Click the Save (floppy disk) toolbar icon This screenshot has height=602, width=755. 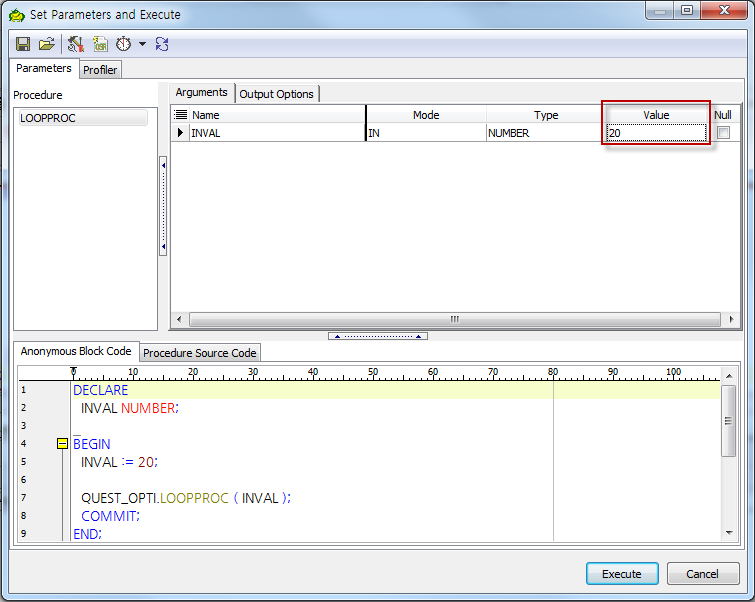click(24, 44)
